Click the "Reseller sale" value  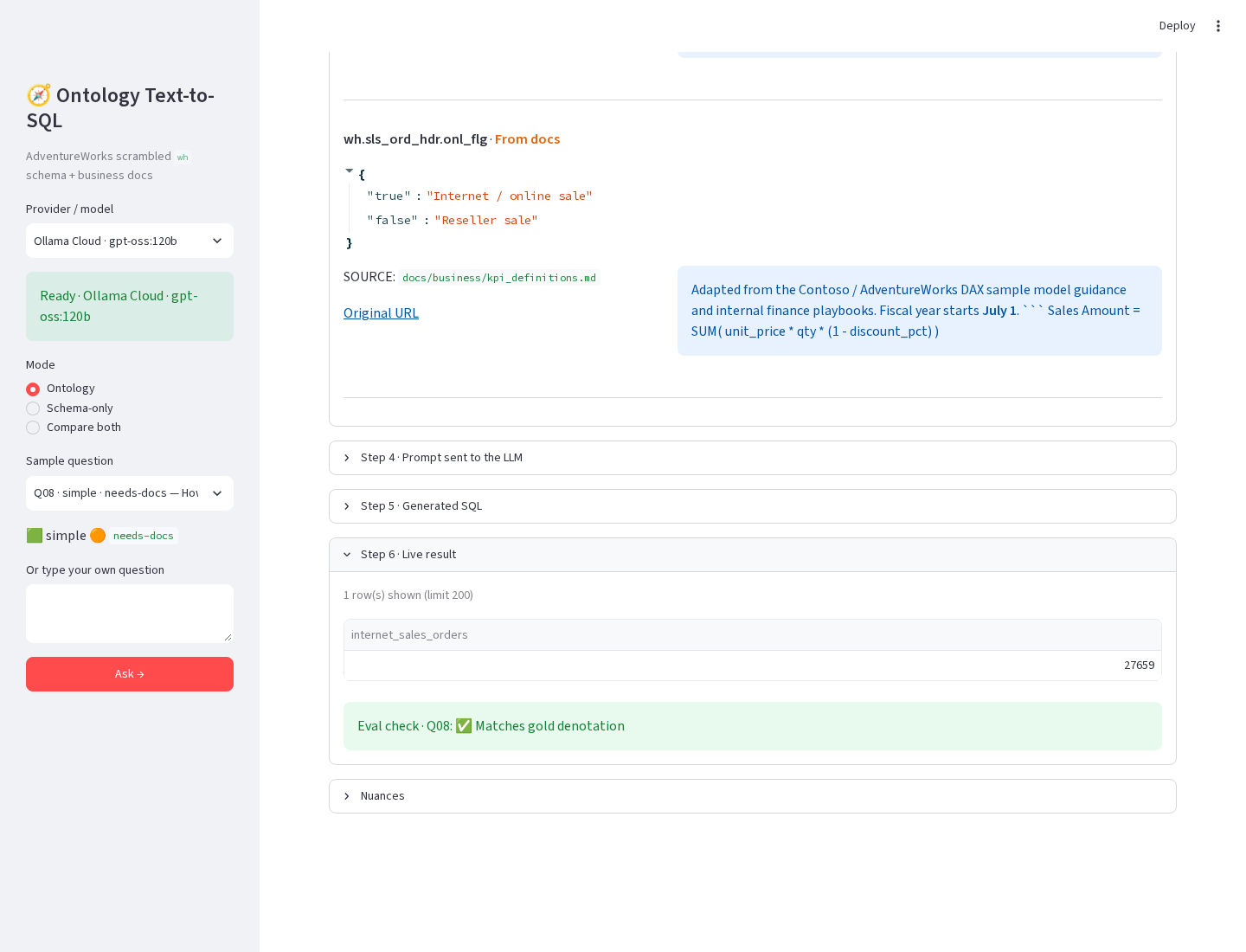pos(486,221)
